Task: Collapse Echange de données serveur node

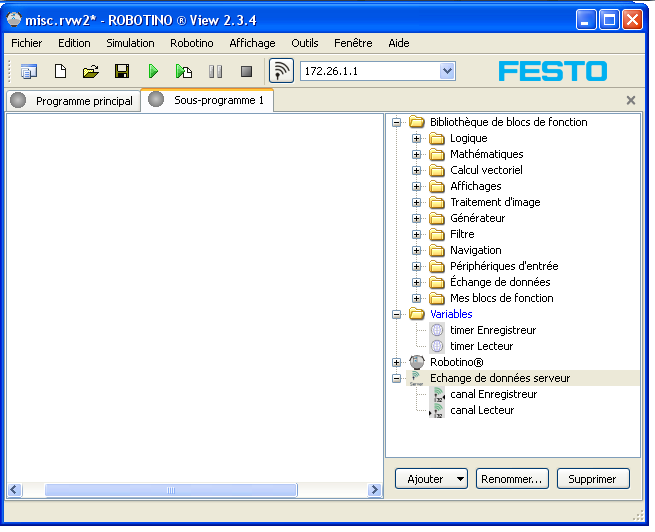Action: [x=396, y=378]
